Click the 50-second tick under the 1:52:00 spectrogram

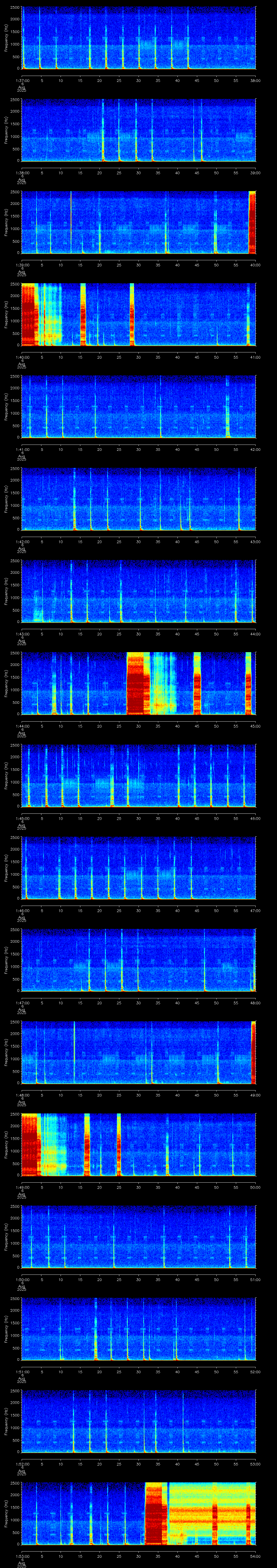coord(217,1463)
